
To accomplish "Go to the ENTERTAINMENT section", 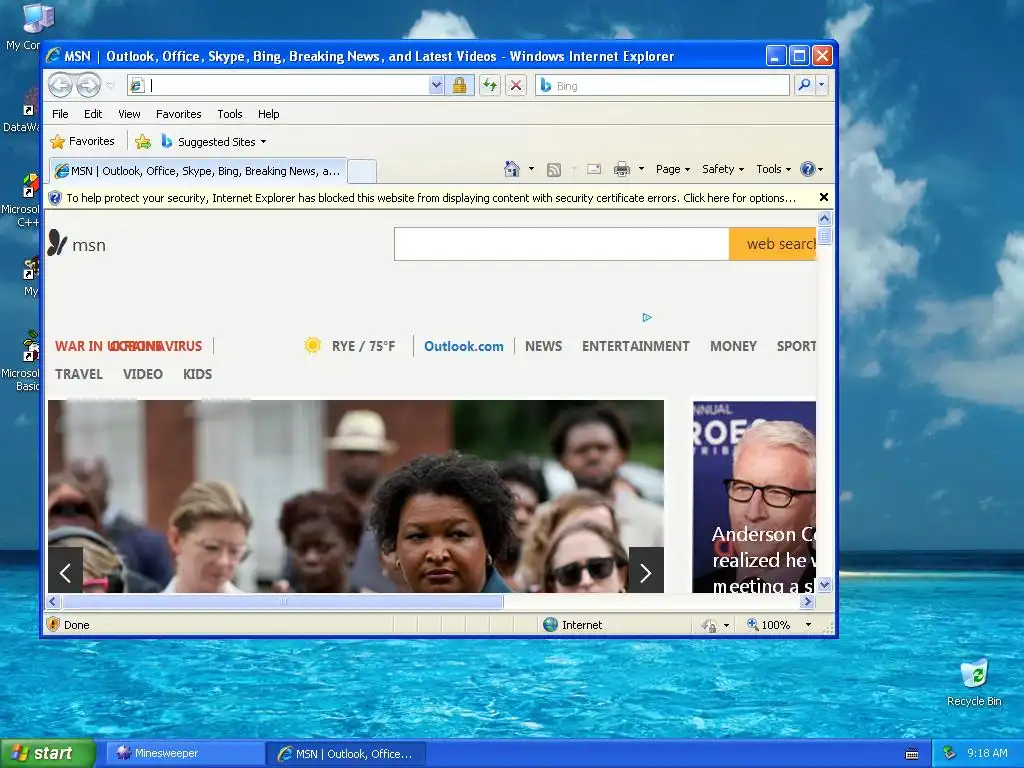I will tap(635, 346).
